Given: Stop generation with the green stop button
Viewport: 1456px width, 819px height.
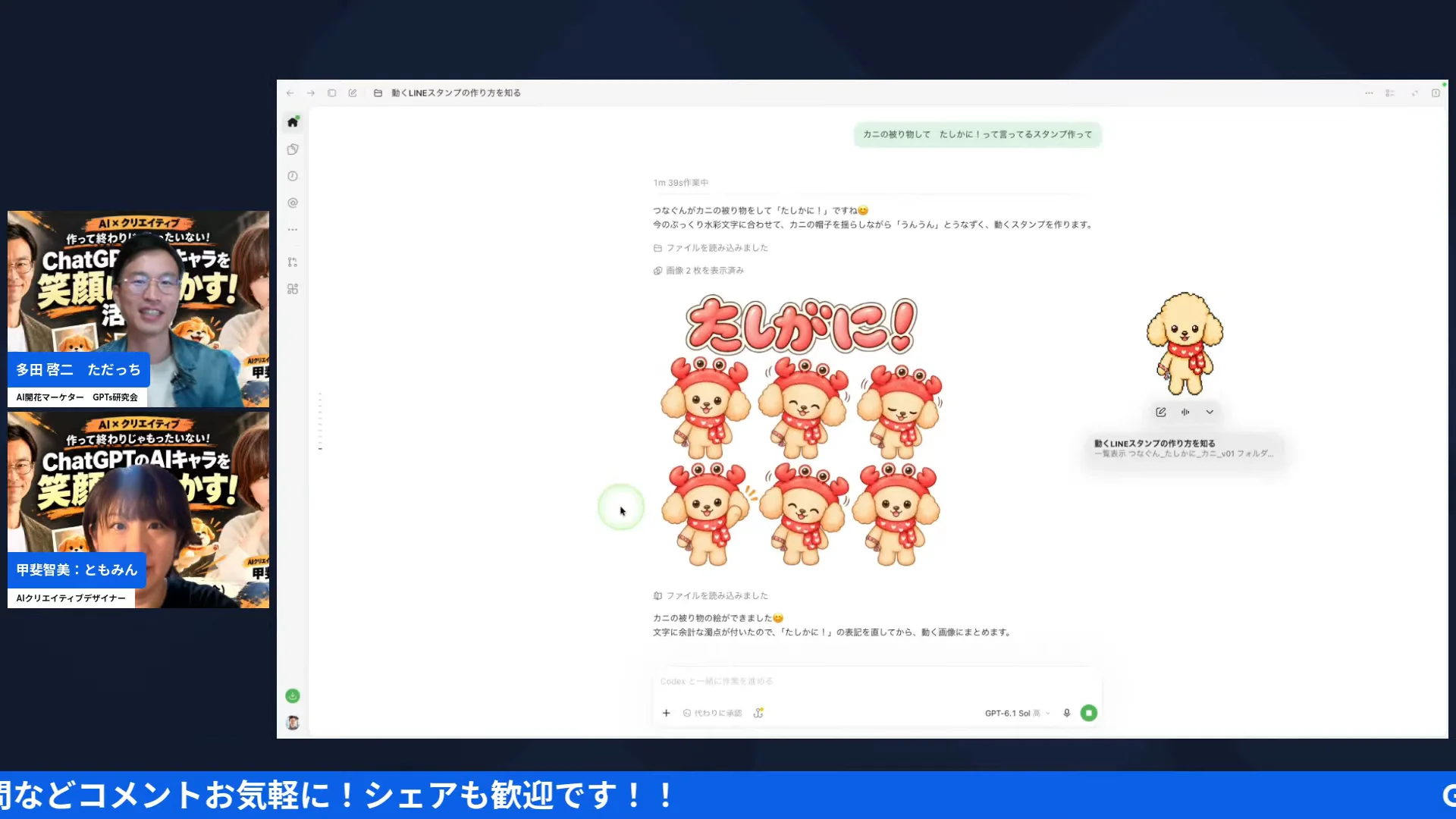Looking at the screenshot, I should [1088, 713].
